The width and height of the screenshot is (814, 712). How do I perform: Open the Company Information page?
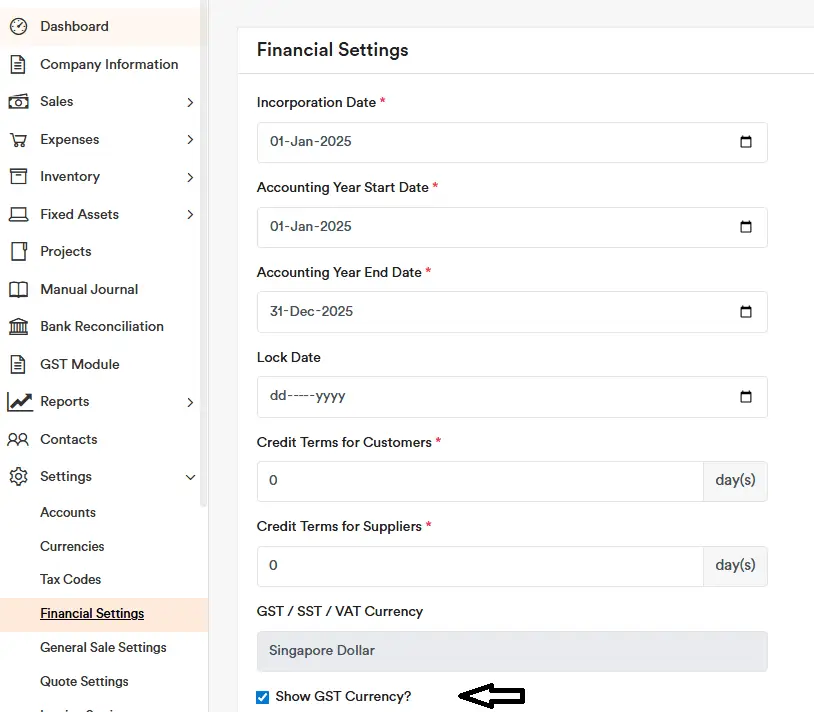108,64
